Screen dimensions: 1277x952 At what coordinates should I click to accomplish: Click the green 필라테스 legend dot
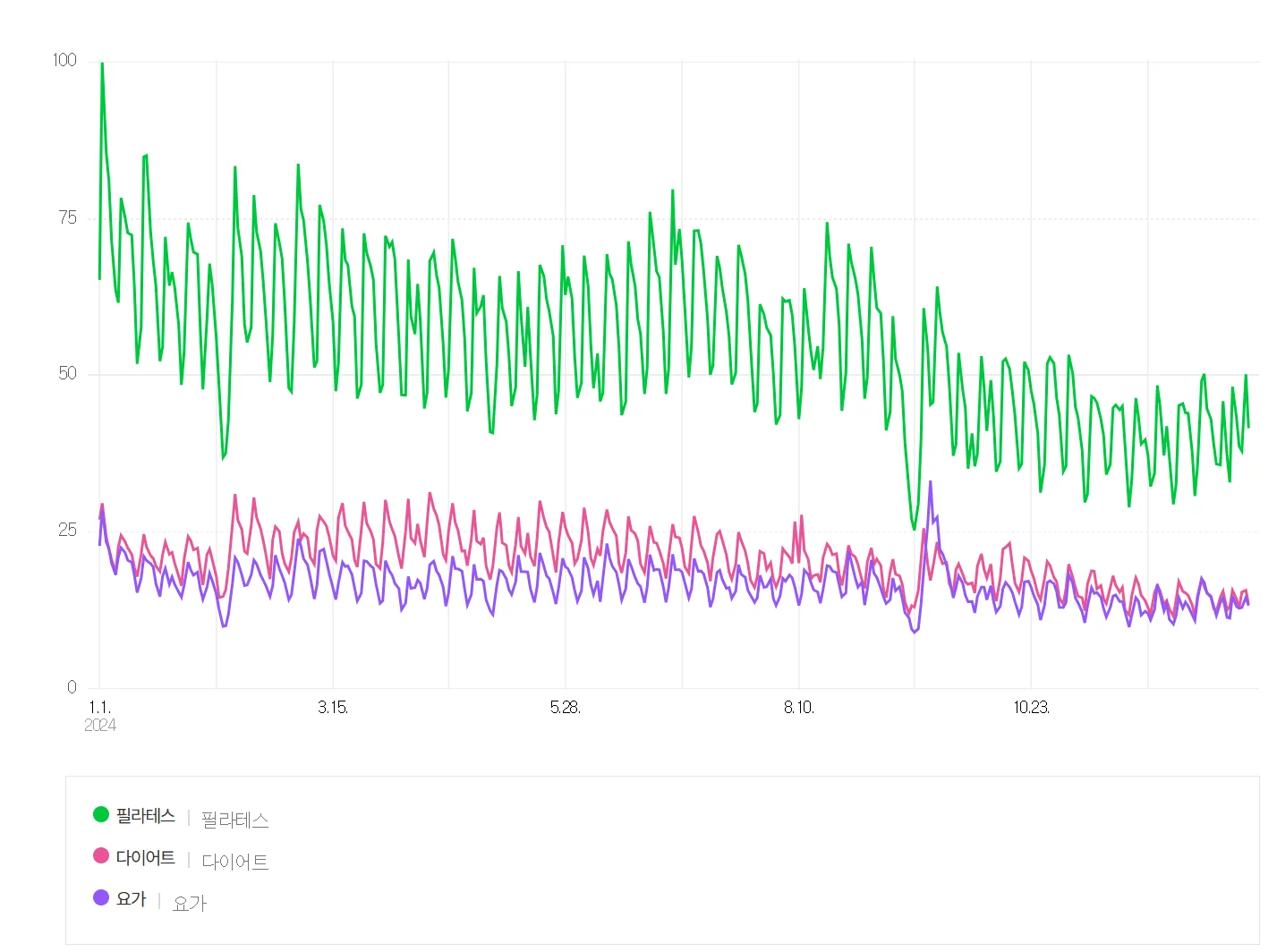pyautogui.click(x=101, y=814)
